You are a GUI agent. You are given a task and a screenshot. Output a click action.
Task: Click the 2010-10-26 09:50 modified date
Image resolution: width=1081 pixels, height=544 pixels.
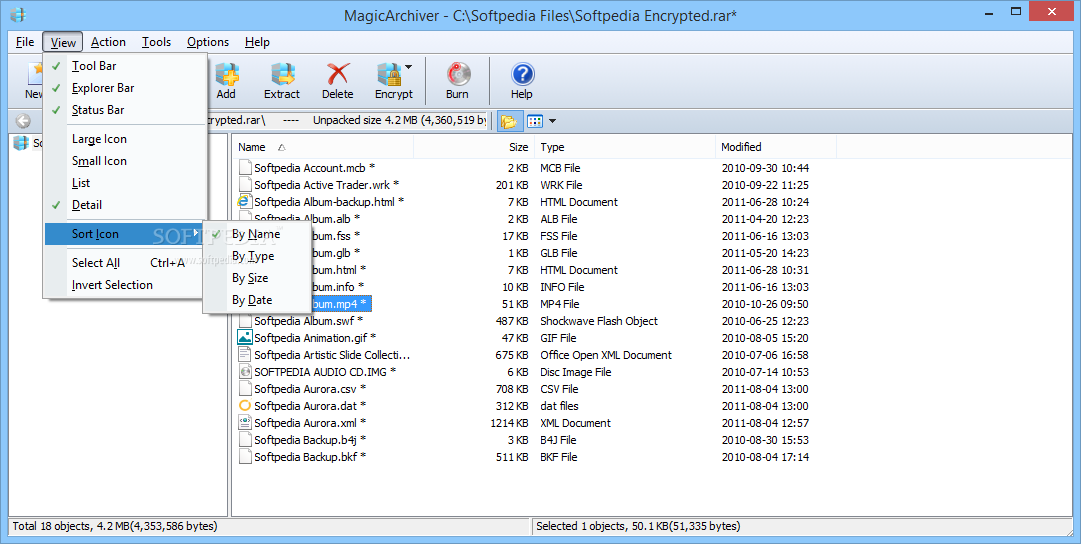(x=765, y=304)
